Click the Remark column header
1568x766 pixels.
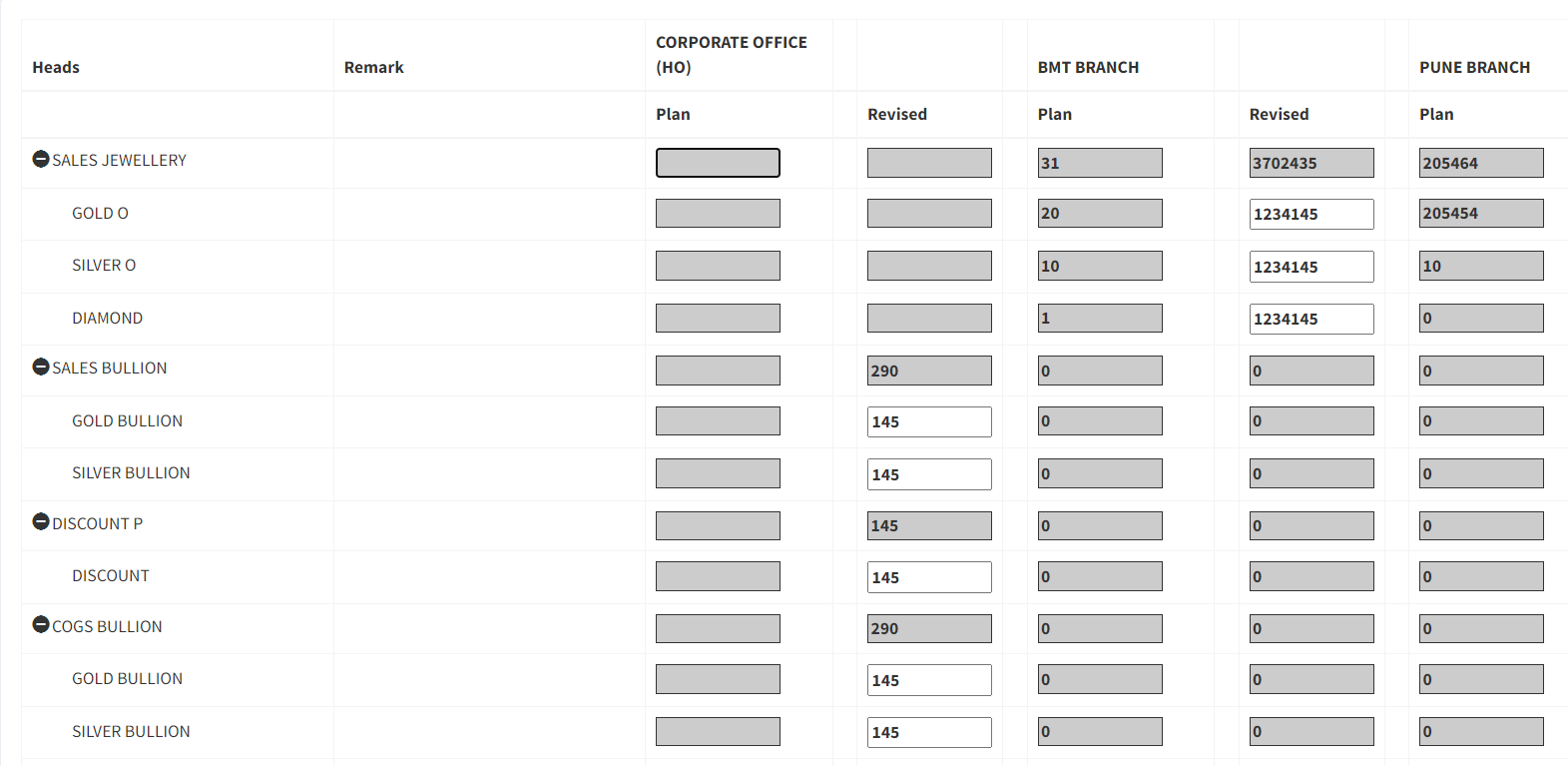(374, 67)
